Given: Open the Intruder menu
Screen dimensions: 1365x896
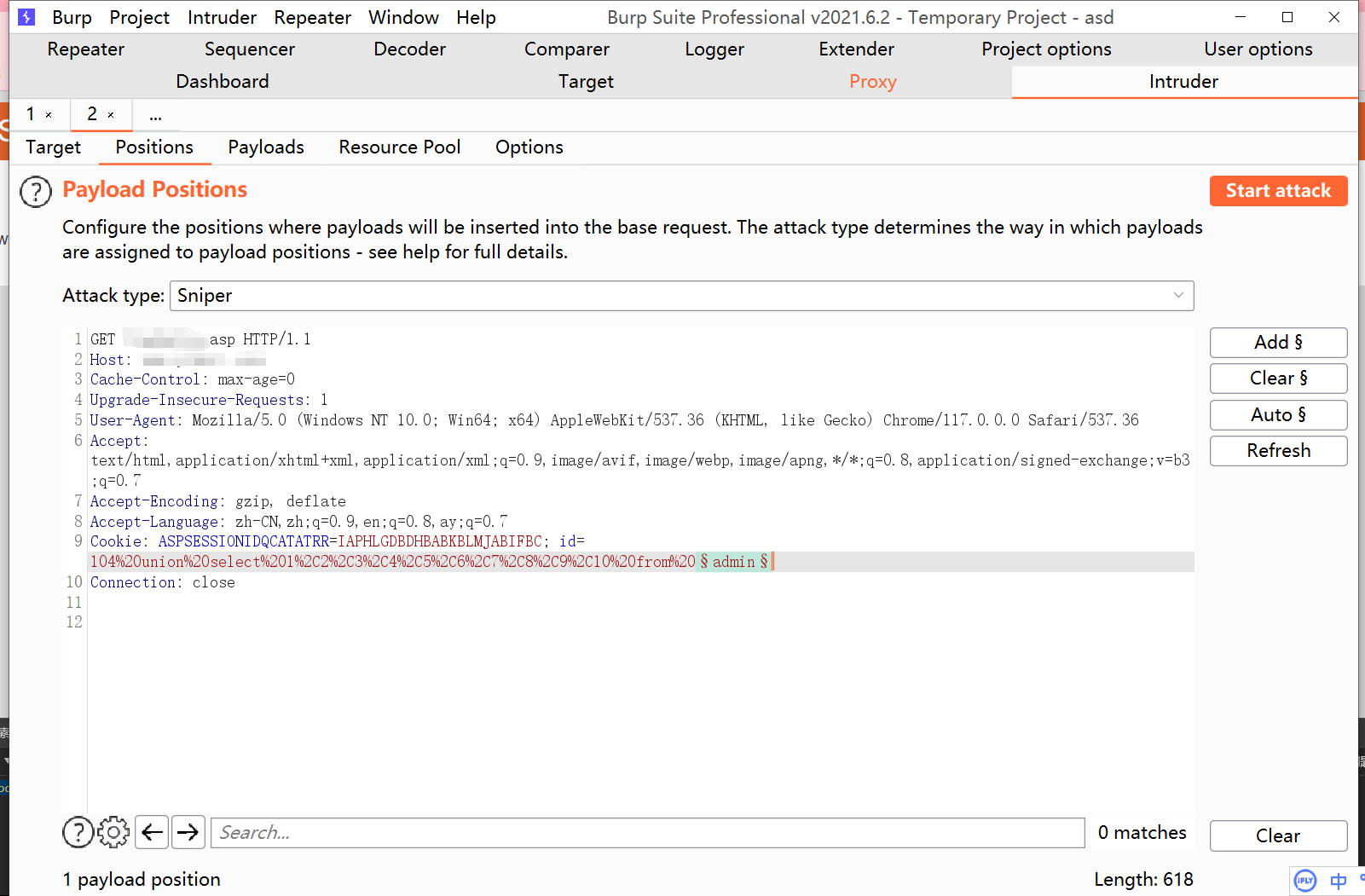Looking at the screenshot, I should (x=222, y=17).
